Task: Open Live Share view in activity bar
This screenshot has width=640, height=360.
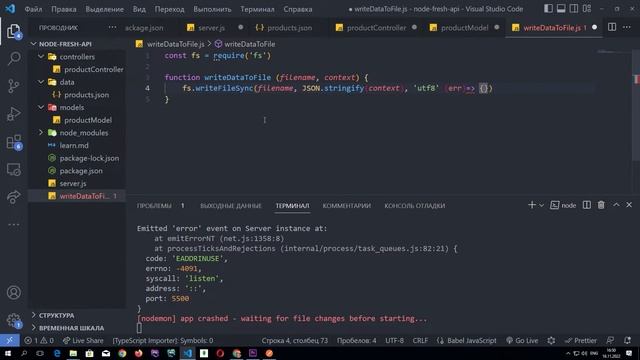Action: [x=13, y=197]
